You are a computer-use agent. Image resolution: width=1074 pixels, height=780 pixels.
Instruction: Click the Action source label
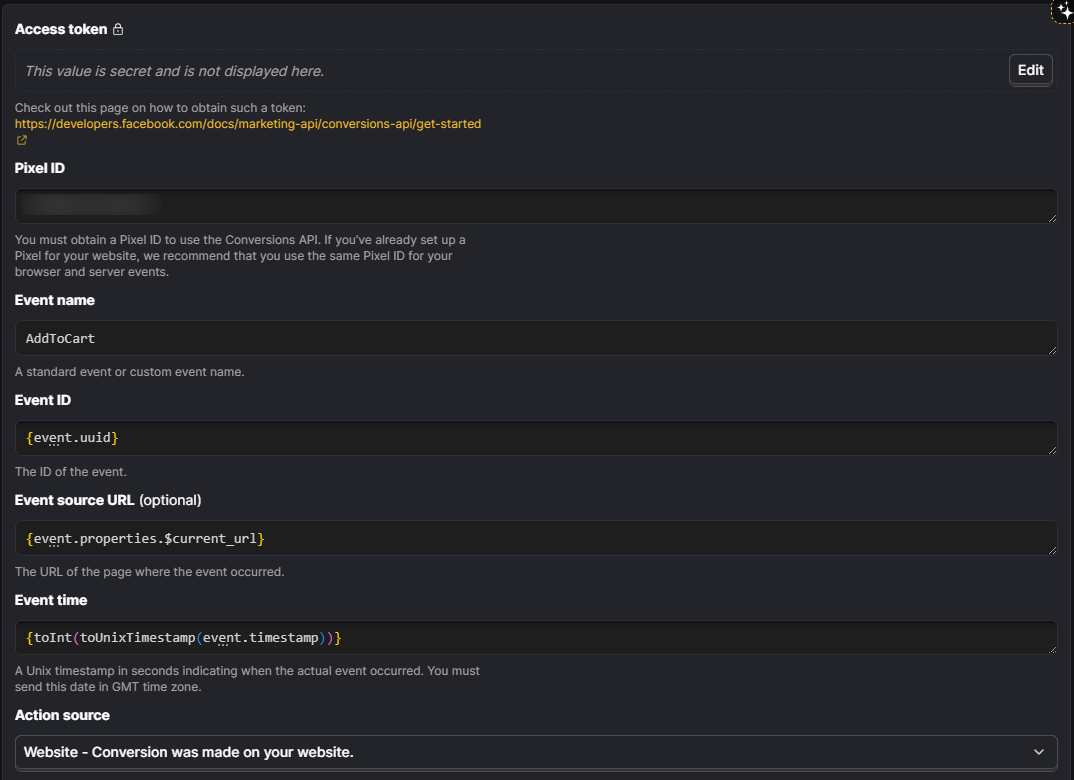click(62, 715)
